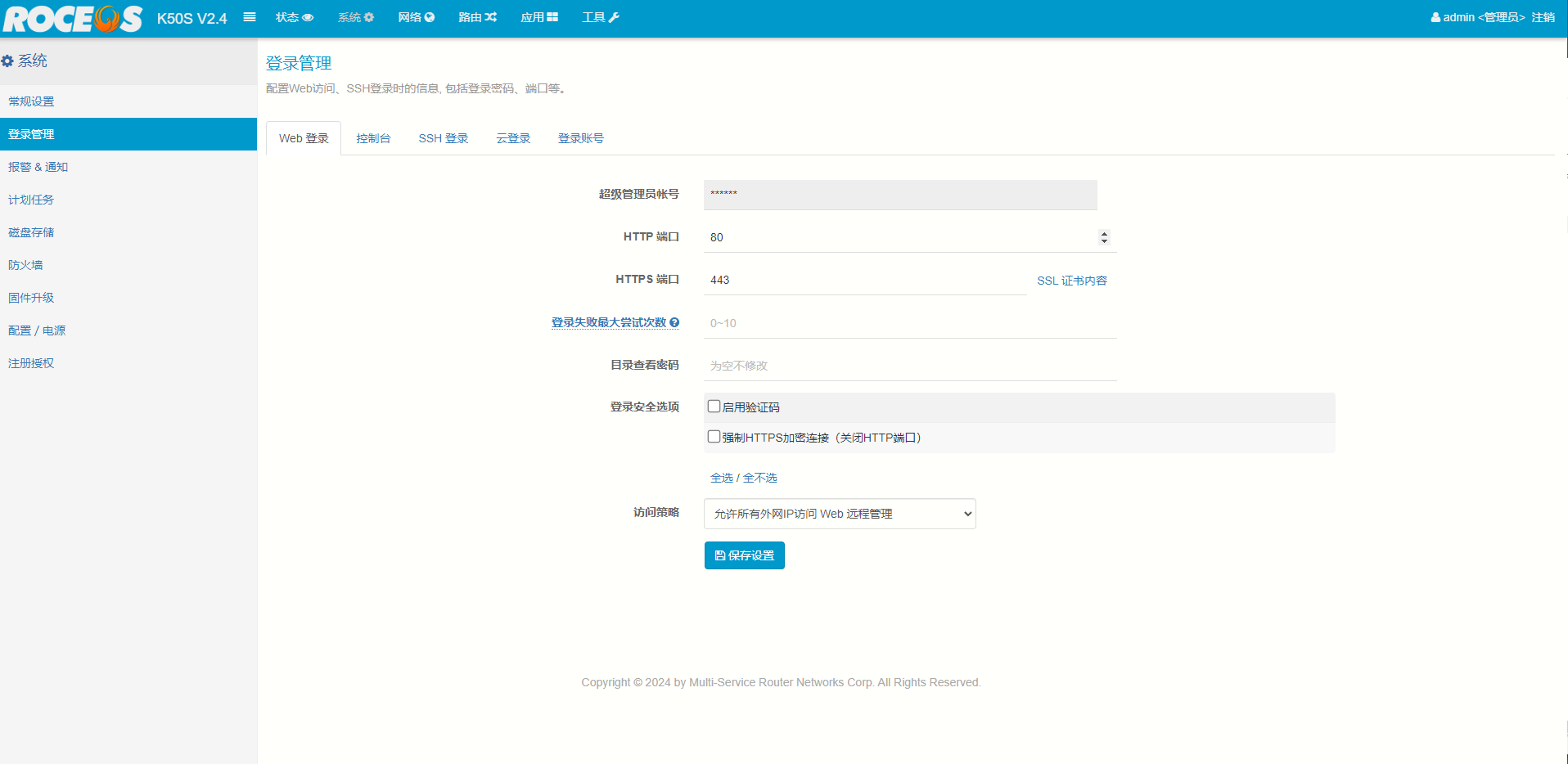This screenshot has height=764, width=1568.
Task: Focus the 目录查看密码 input field
Action: coord(909,366)
